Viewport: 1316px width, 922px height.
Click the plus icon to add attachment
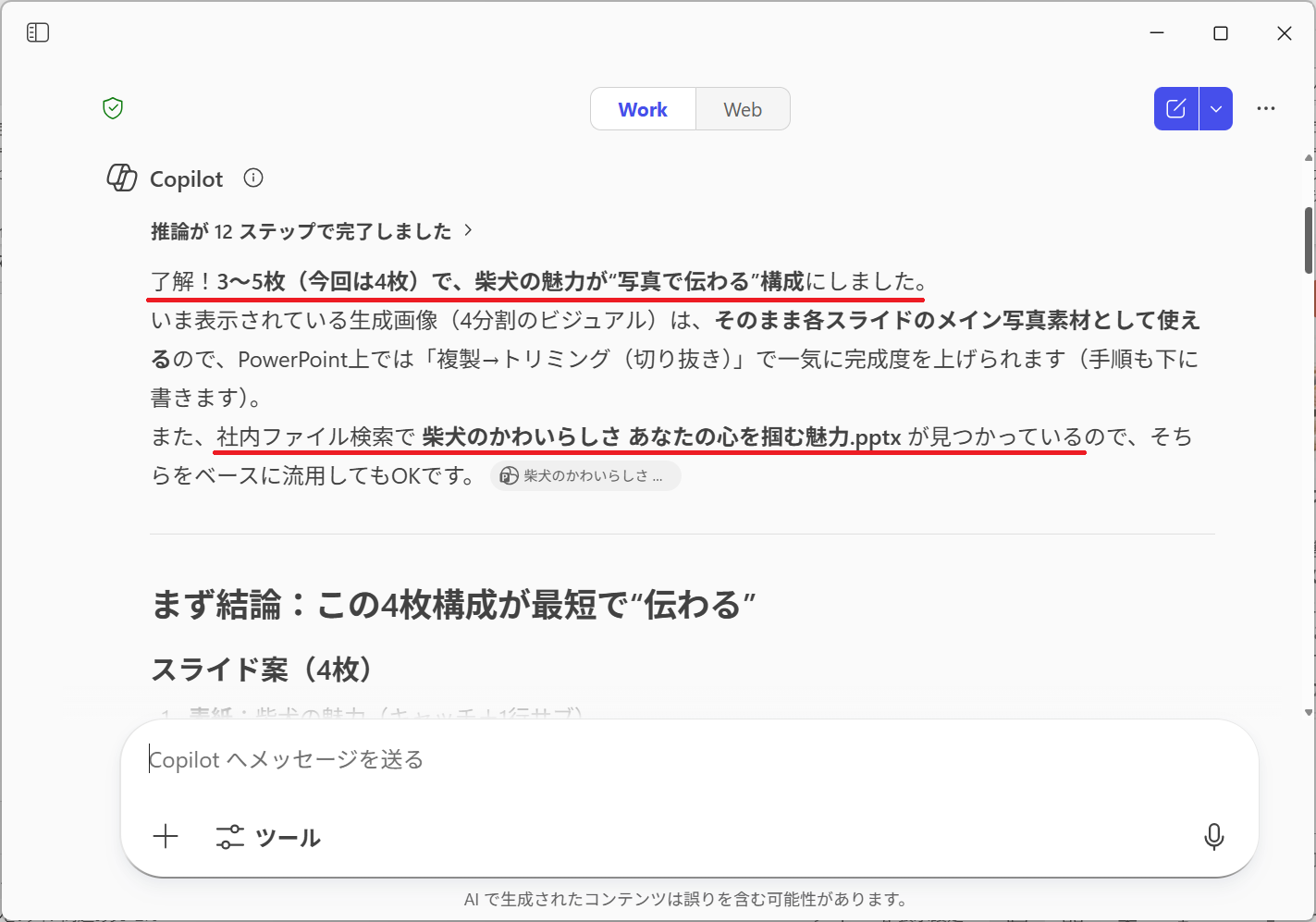pos(166,837)
